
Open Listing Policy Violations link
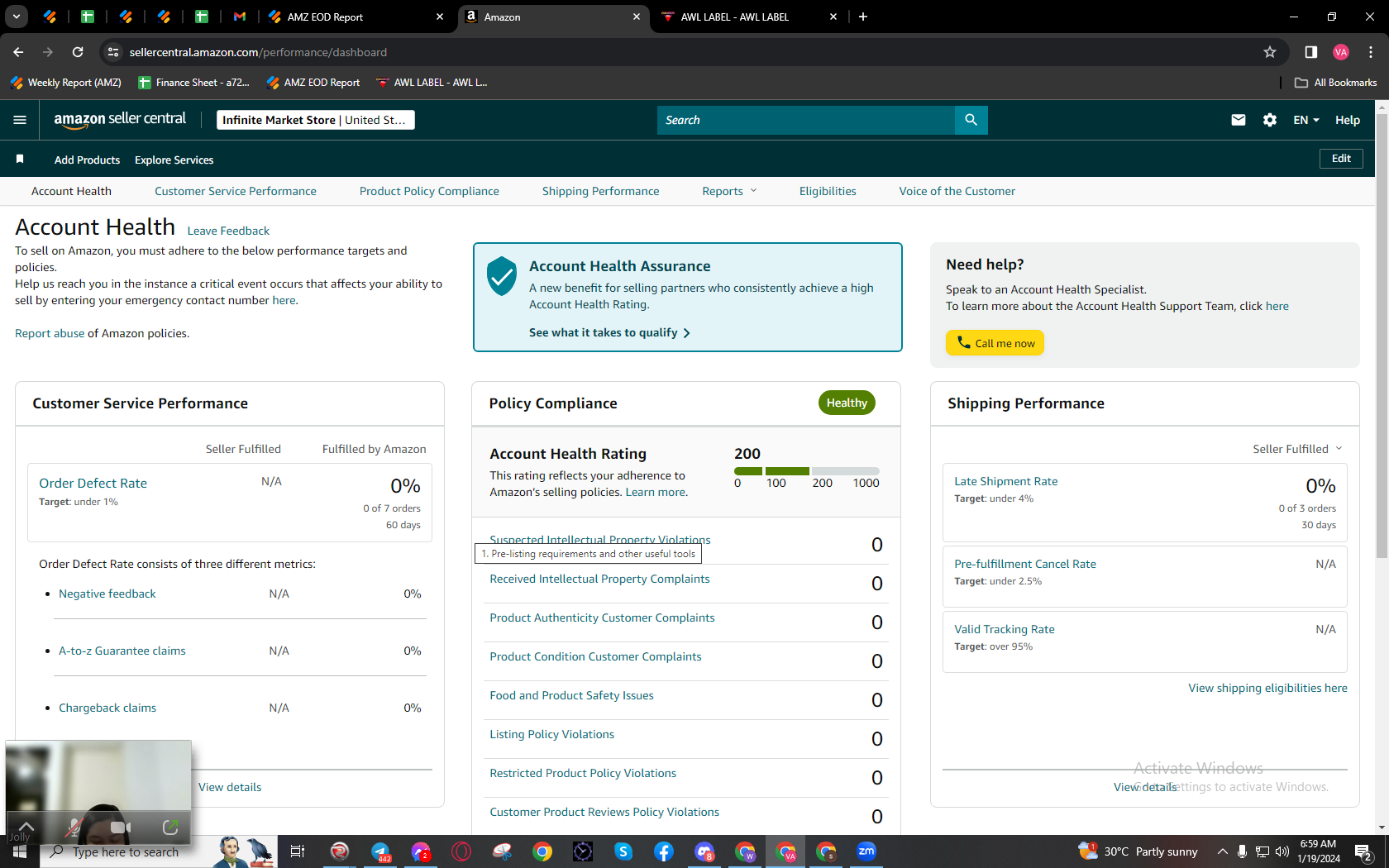click(x=552, y=734)
